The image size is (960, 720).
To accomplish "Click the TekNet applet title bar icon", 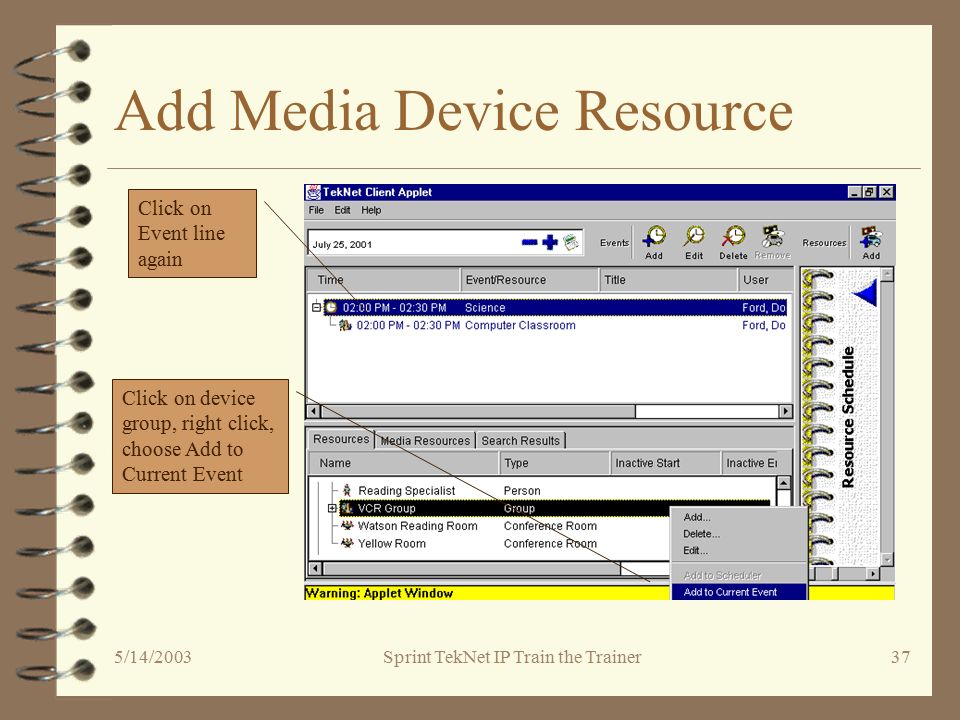I will click(313, 192).
